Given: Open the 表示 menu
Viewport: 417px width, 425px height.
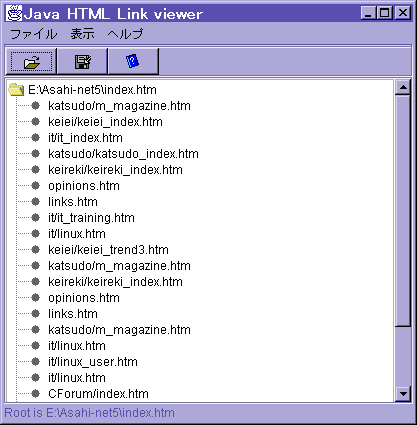Looking at the screenshot, I should click(82, 34).
